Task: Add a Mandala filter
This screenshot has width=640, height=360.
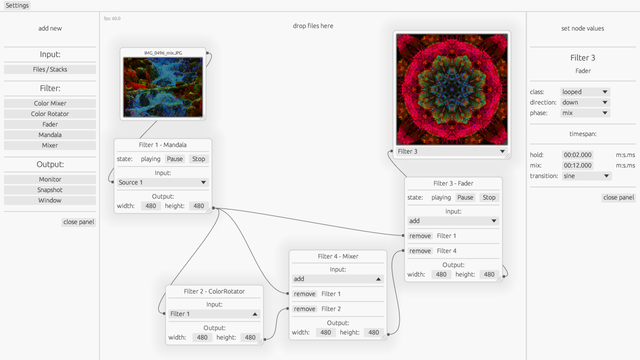Action: click(50, 135)
